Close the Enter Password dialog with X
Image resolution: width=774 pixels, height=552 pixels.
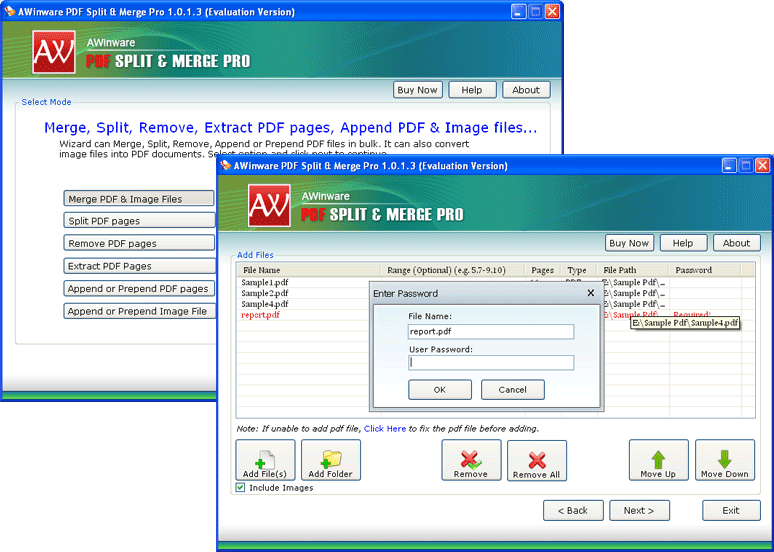coord(590,294)
